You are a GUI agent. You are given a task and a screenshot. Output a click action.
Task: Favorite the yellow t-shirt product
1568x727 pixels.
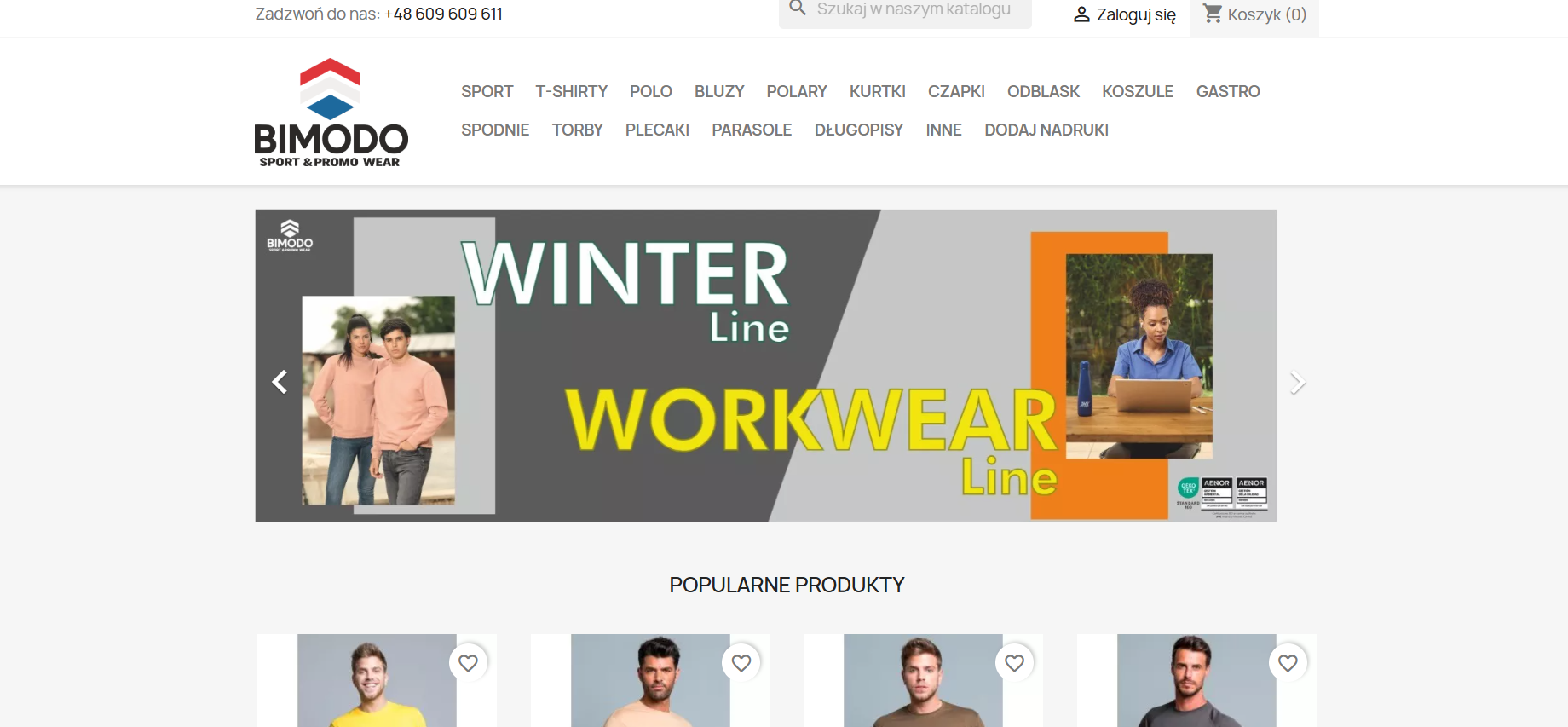click(x=468, y=663)
